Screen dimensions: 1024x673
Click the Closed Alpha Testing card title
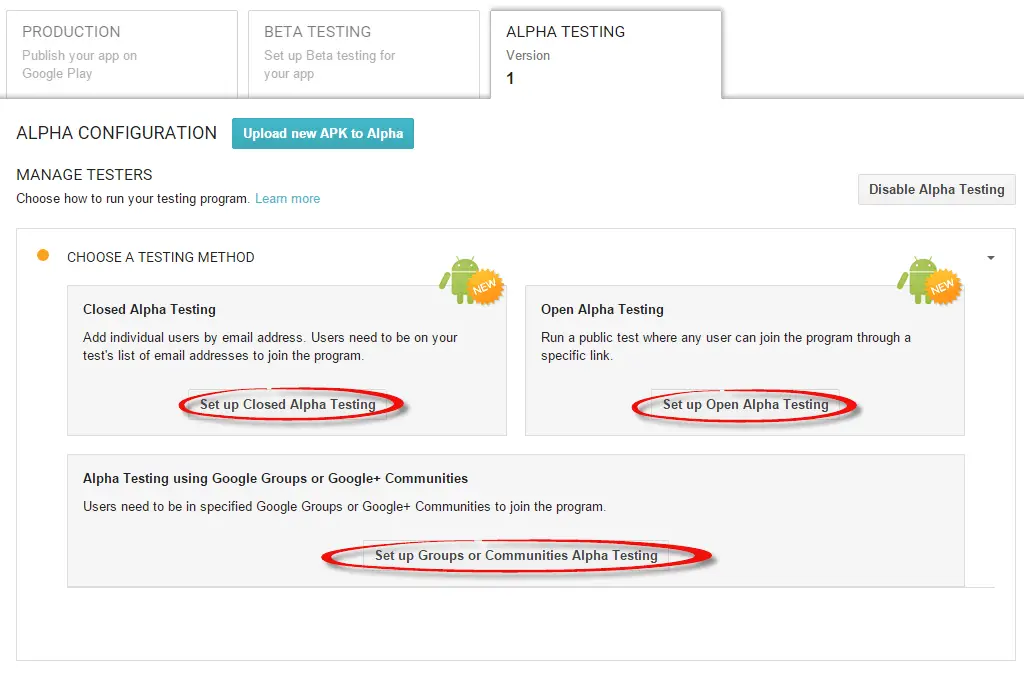click(x=149, y=310)
